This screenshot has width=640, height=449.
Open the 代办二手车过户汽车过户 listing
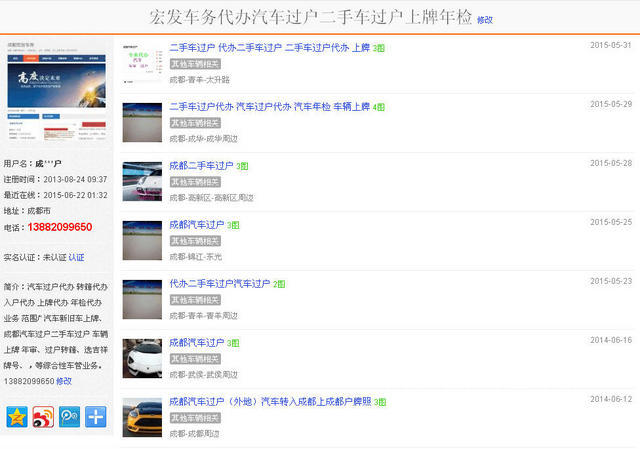tap(220, 284)
